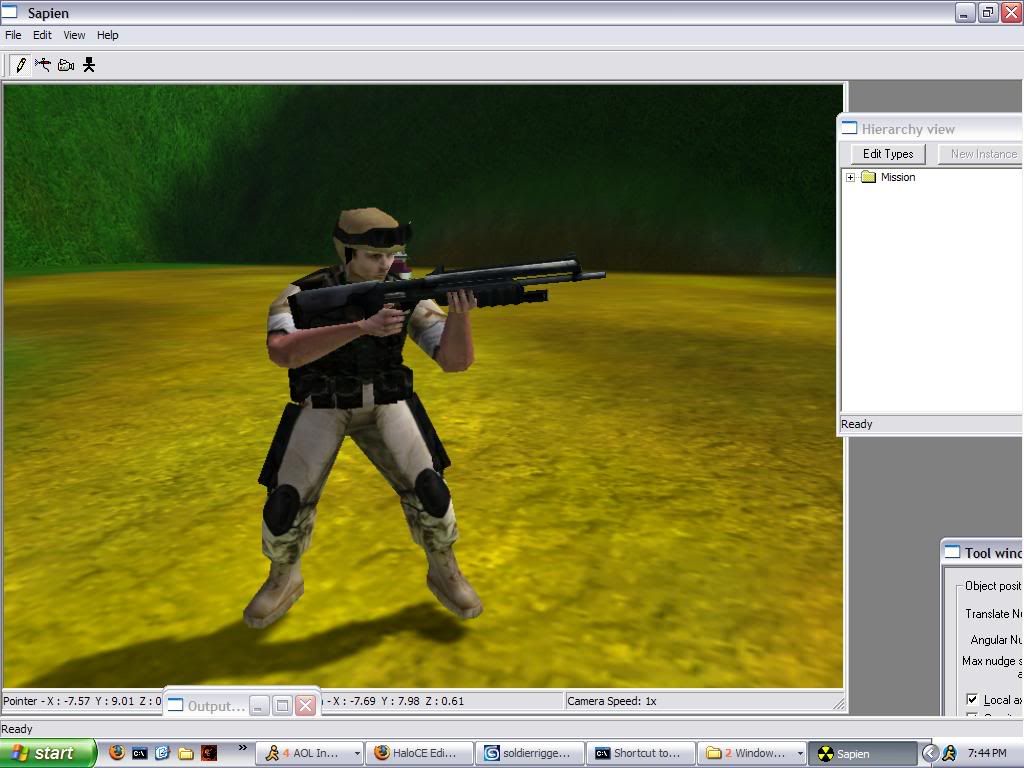This screenshot has height=768, width=1024.
Task: Open the File menu
Action: (13, 35)
